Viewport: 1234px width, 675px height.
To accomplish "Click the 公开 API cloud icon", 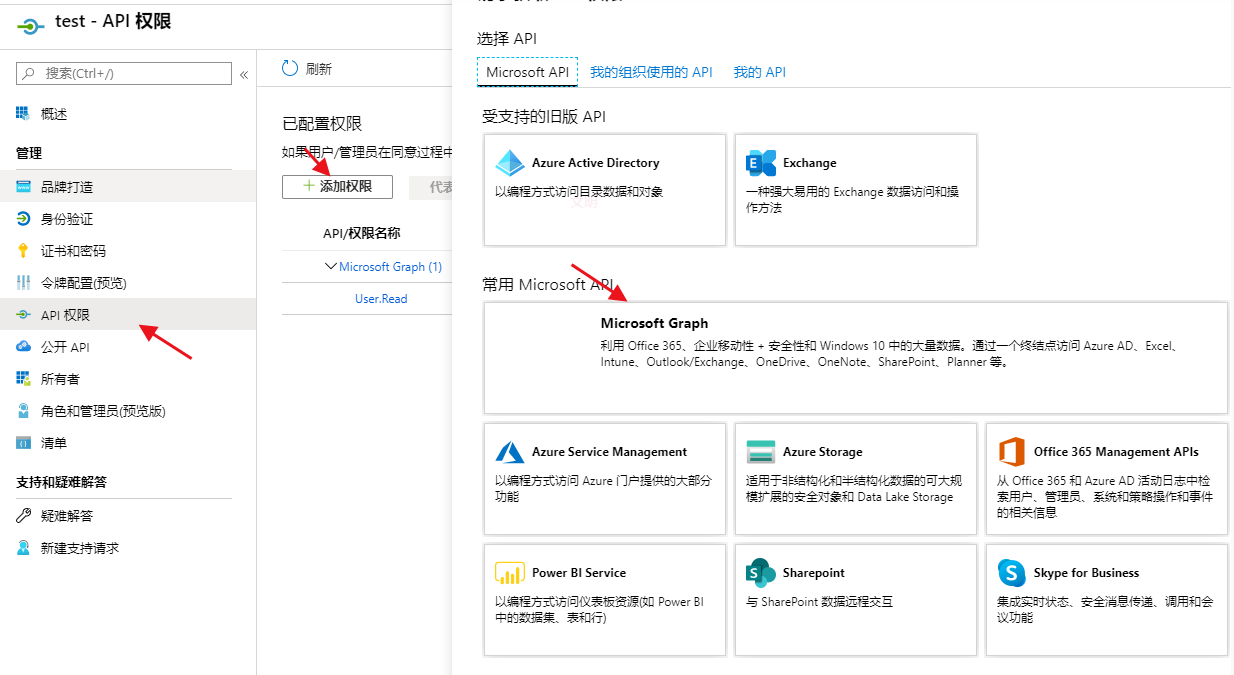I will pos(23,347).
